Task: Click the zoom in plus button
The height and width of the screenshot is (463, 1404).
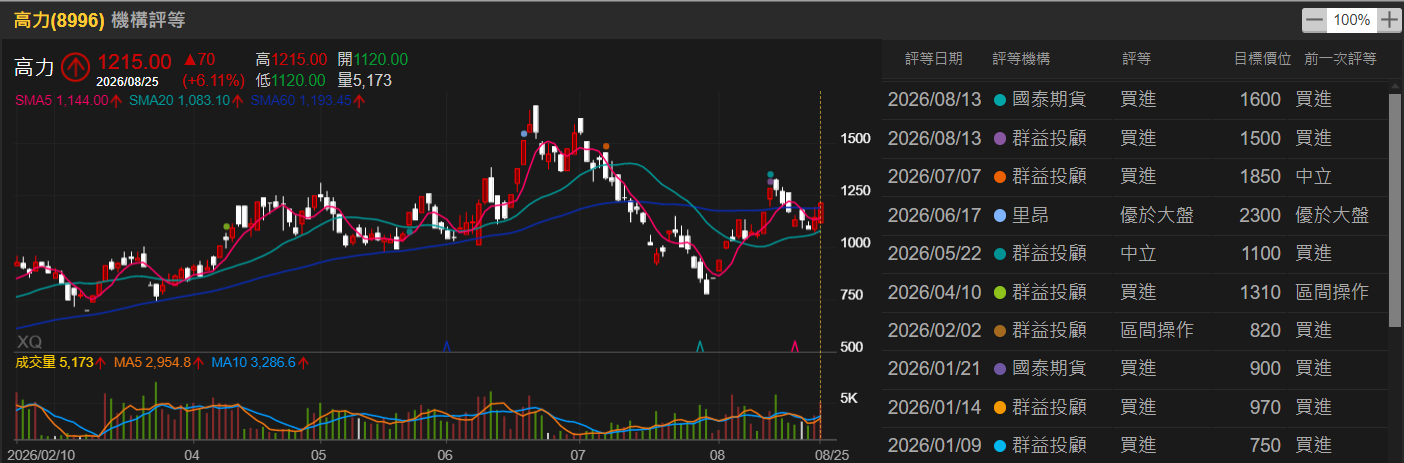Action: [1388, 19]
